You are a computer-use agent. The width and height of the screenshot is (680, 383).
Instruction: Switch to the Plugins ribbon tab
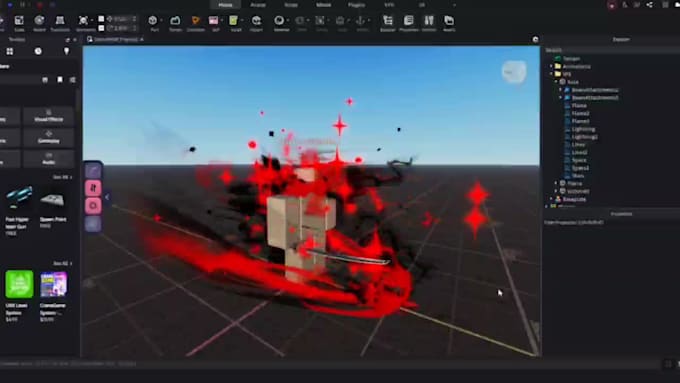[356, 5]
